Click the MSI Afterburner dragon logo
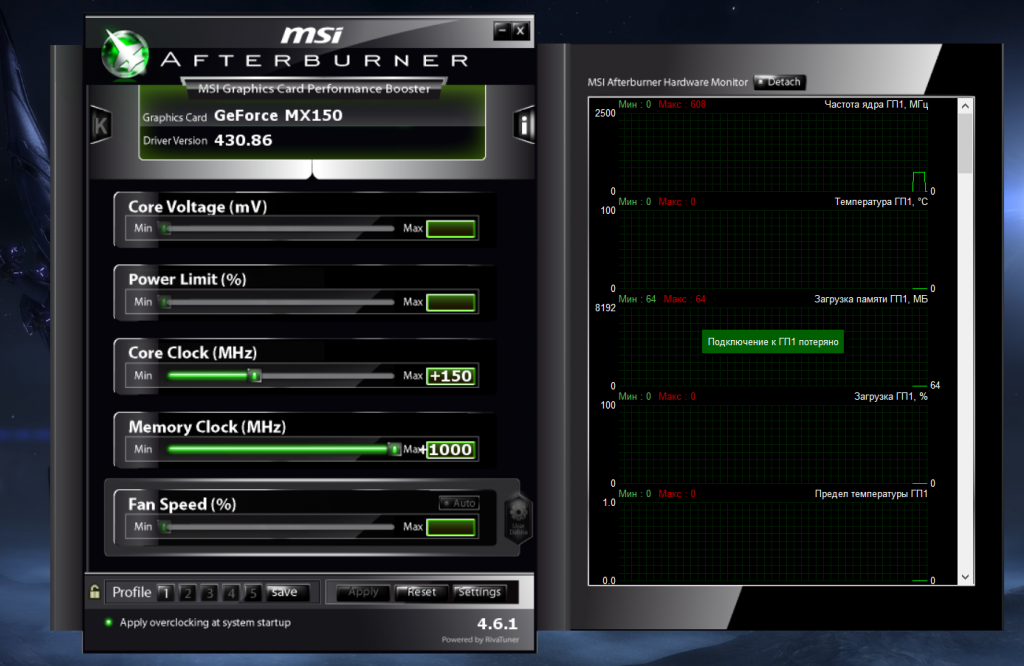 pyautogui.click(x=127, y=52)
